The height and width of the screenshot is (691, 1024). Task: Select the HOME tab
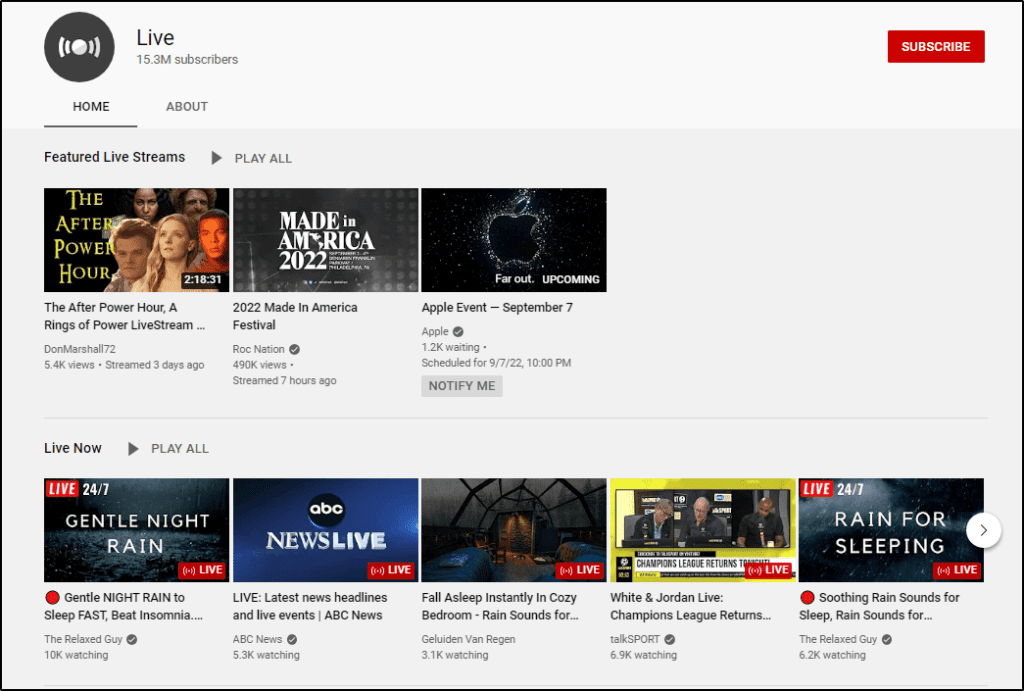(x=91, y=106)
